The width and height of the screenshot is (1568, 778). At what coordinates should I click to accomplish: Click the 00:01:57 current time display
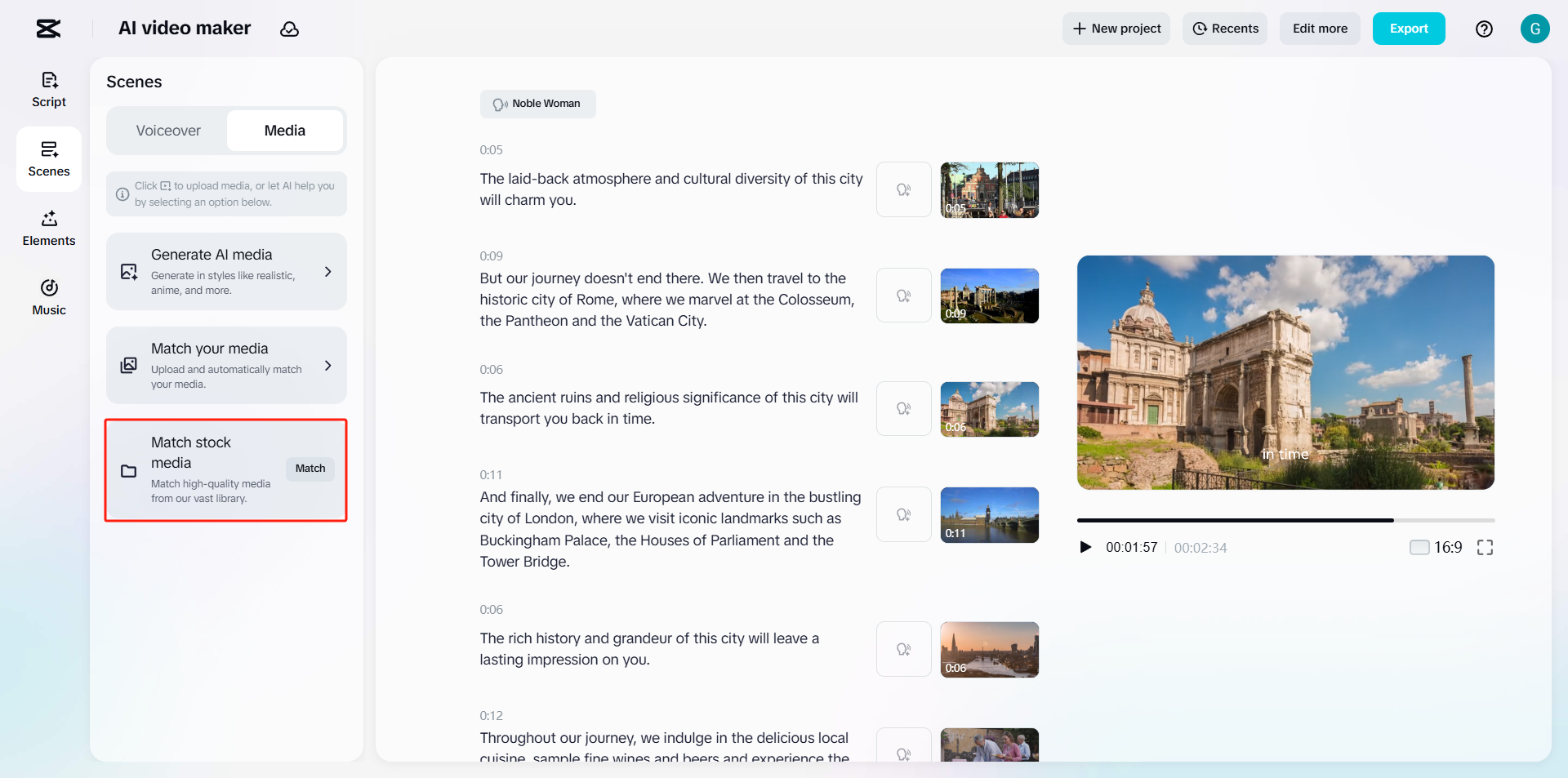click(1132, 548)
